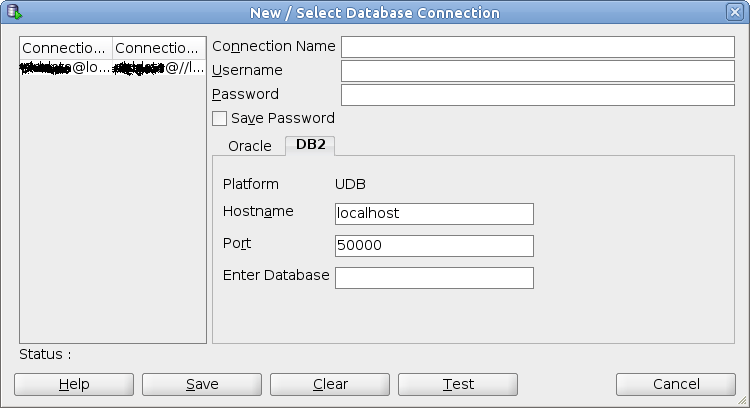Click the first Connection column header

[x=66, y=48]
